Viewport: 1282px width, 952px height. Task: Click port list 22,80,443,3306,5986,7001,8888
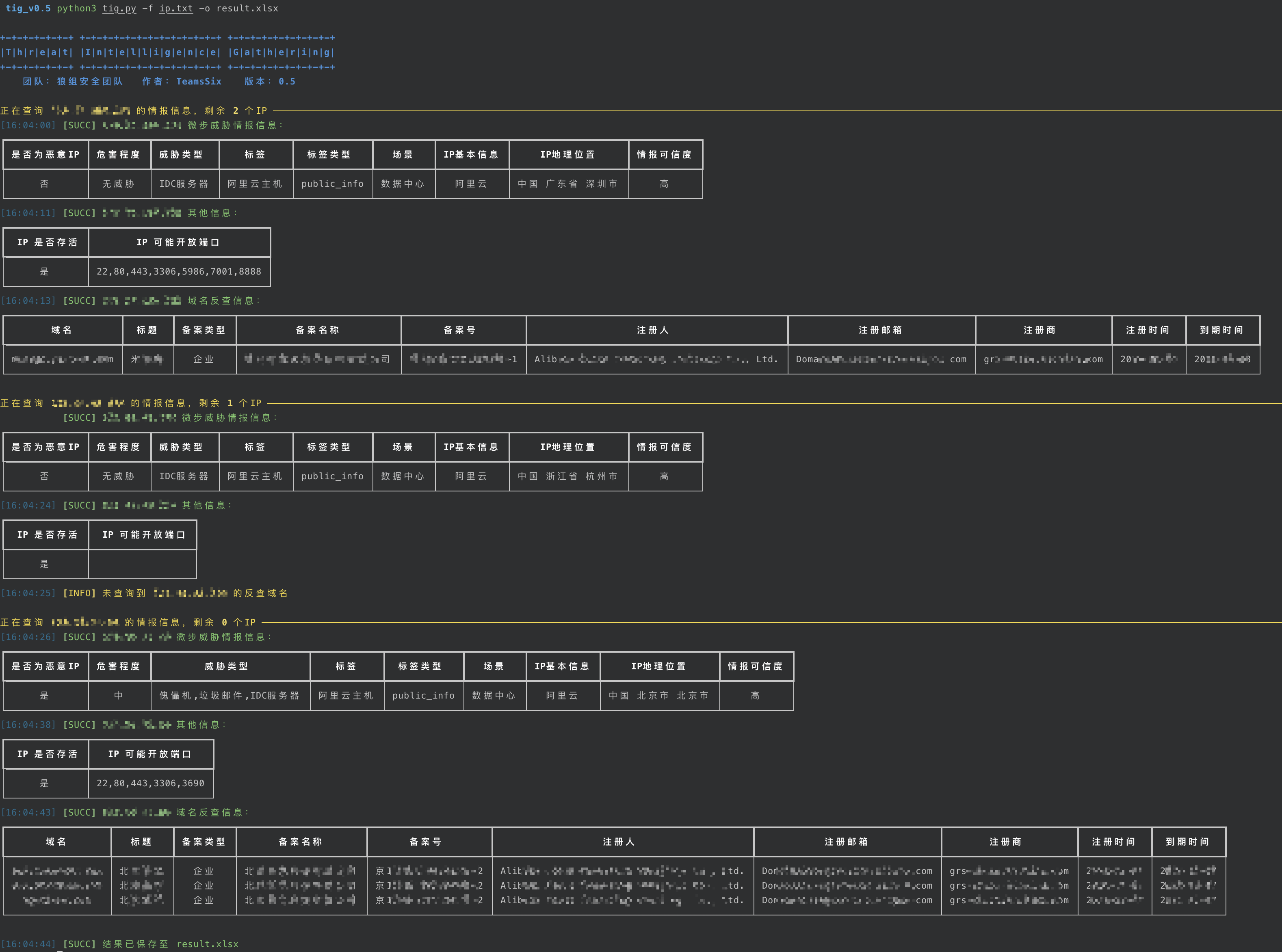point(179,271)
